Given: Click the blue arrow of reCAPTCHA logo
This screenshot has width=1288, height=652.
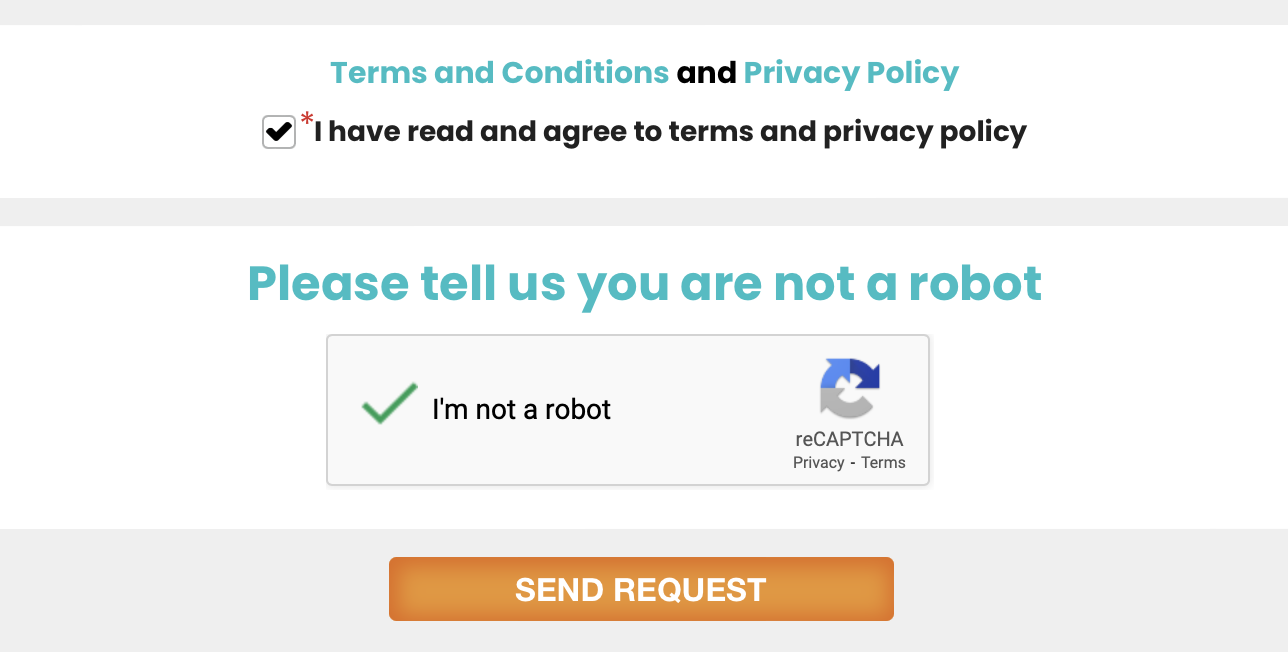Looking at the screenshot, I should click(x=864, y=374).
